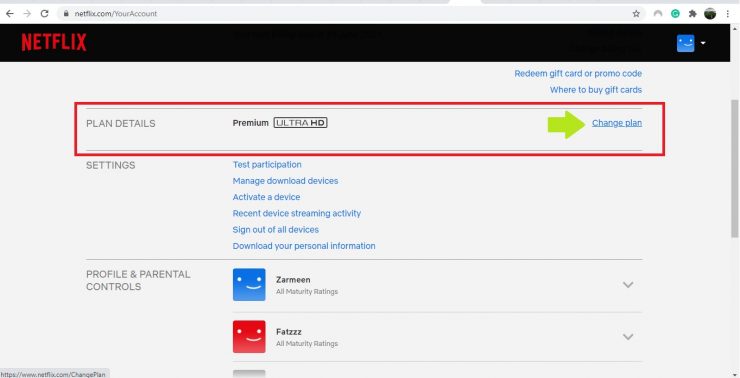Open Where to buy gift cards
The height and width of the screenshot is (378, 740).
point(596,90)
